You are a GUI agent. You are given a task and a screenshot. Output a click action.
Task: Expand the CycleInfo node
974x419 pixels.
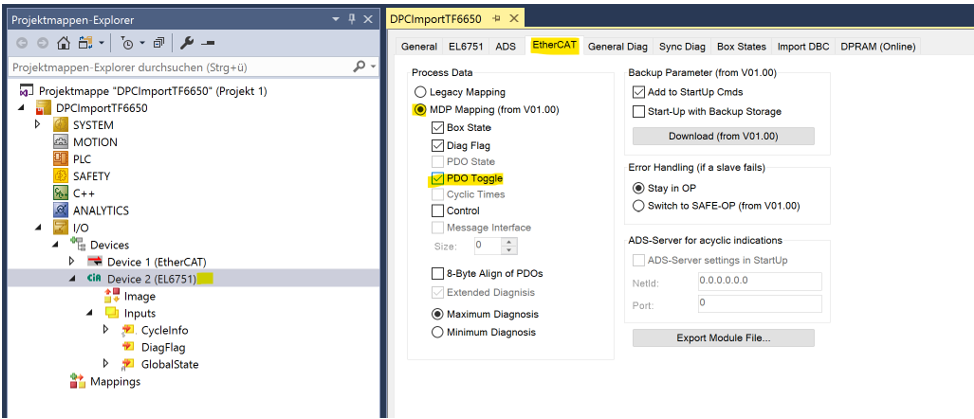pyautogui.click(x=107, y=330)
